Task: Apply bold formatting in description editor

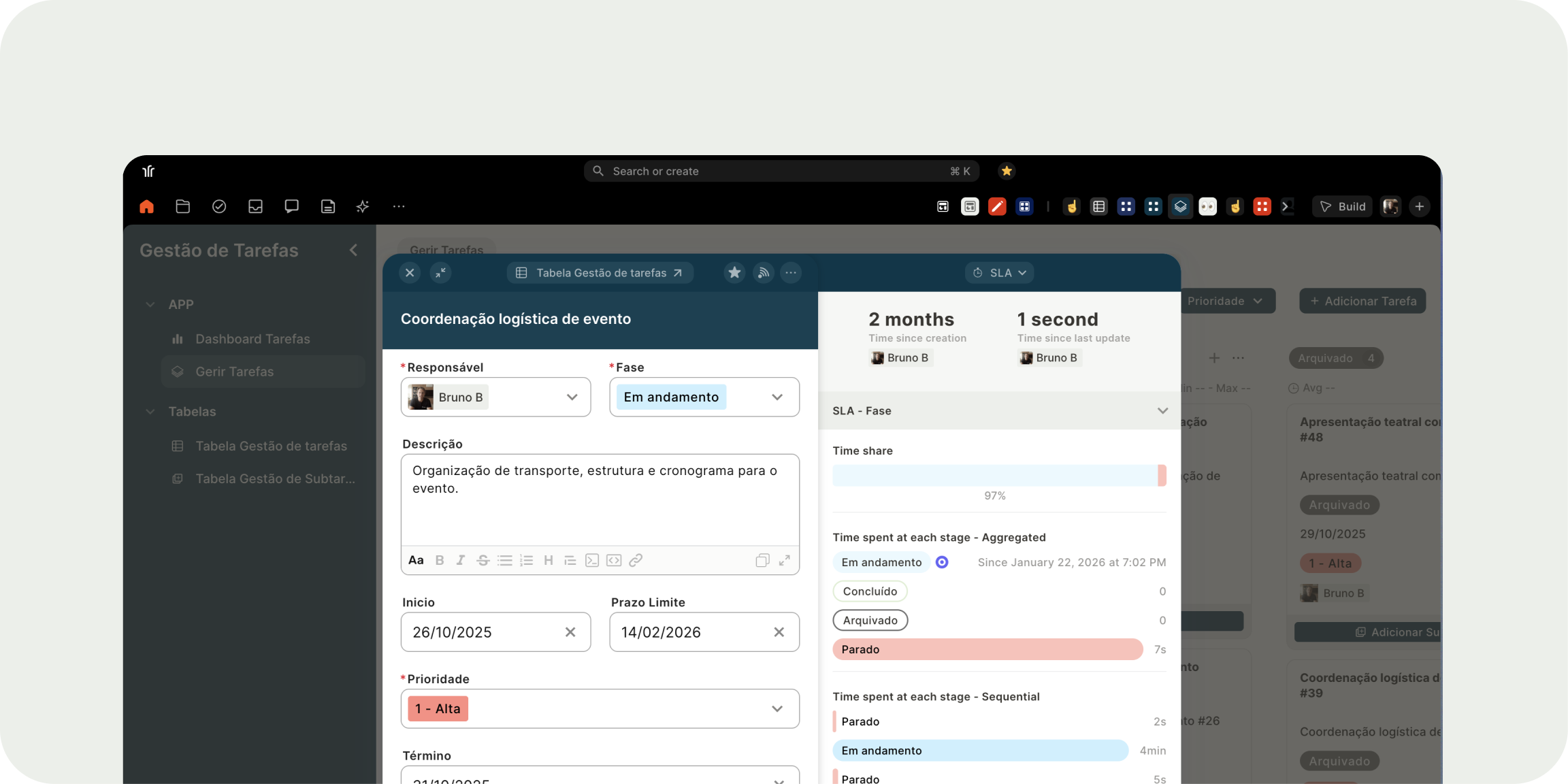Action: pos(440,560)
